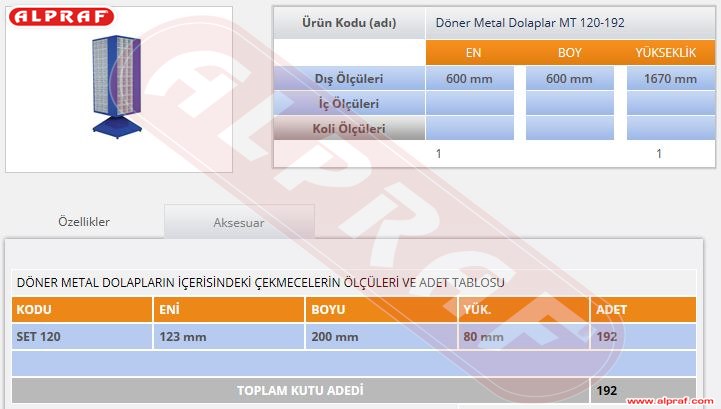
Task: Select the SET 120 code cell
Action: [x=82, y=337]
